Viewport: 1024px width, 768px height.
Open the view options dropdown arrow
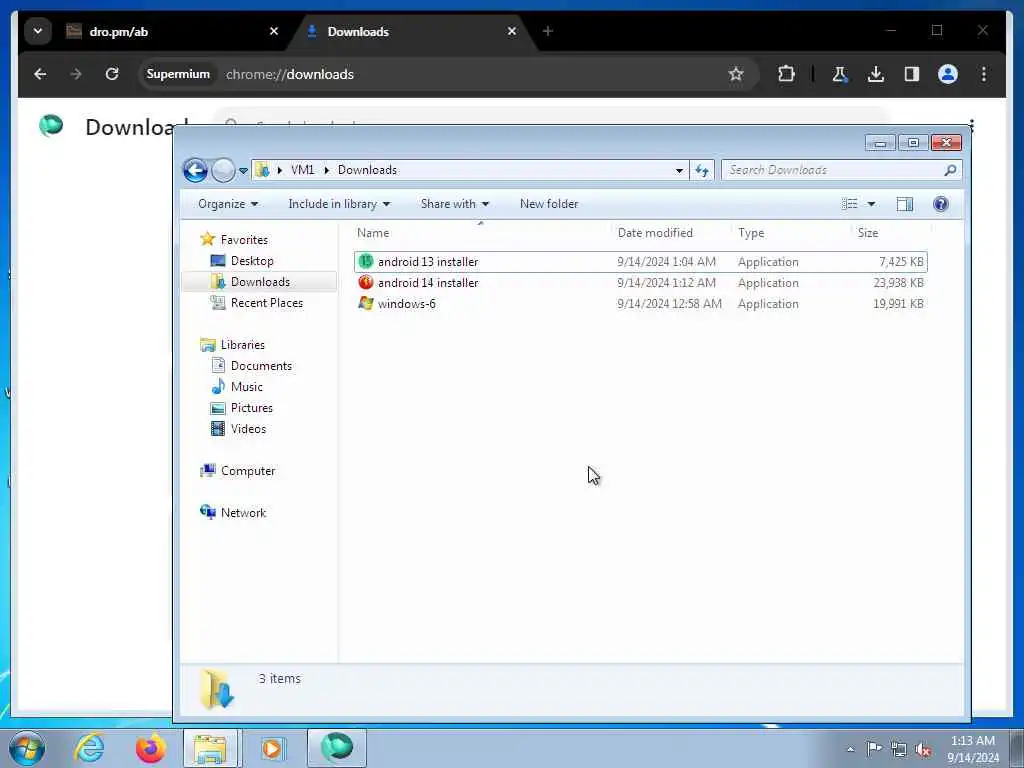point(871,204)
